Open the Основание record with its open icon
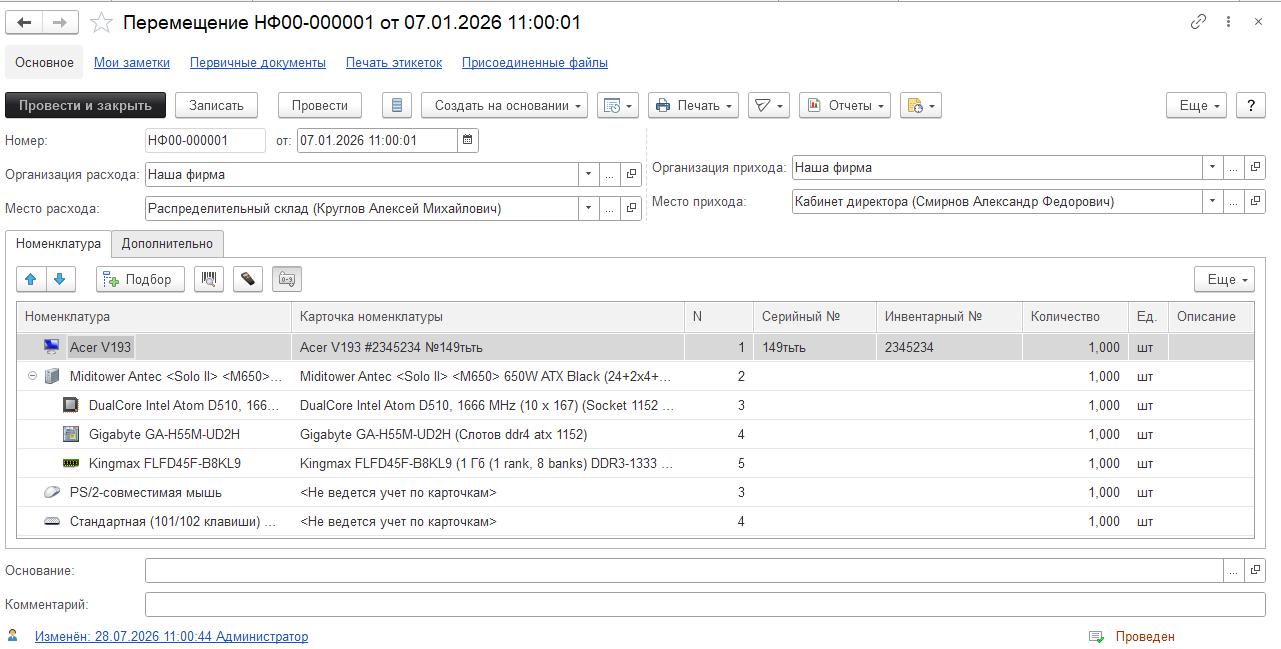The image size is (1281, 649). point(1256,570)
